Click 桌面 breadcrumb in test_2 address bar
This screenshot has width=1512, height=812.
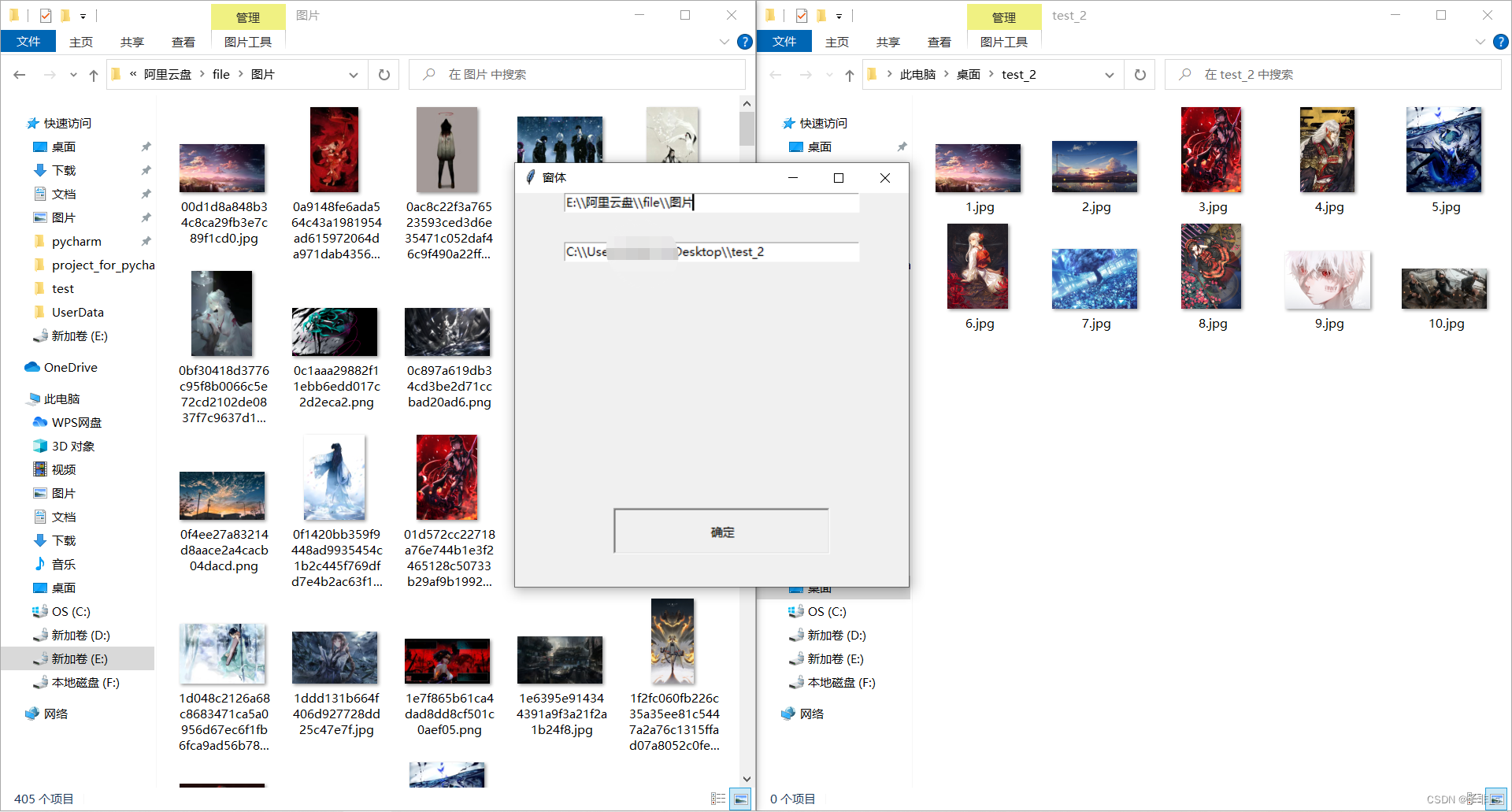click(969, 74)
